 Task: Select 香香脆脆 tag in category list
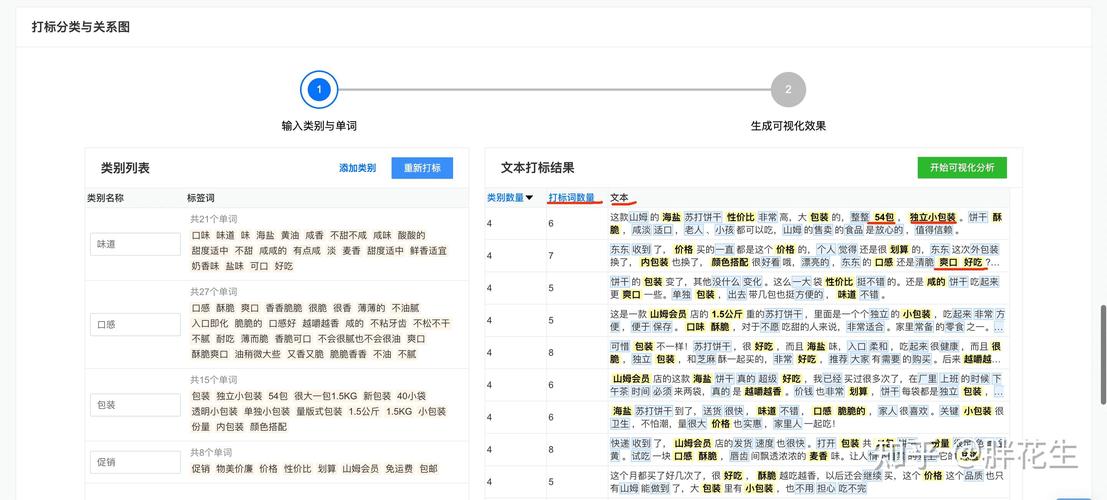click(284, 308)
